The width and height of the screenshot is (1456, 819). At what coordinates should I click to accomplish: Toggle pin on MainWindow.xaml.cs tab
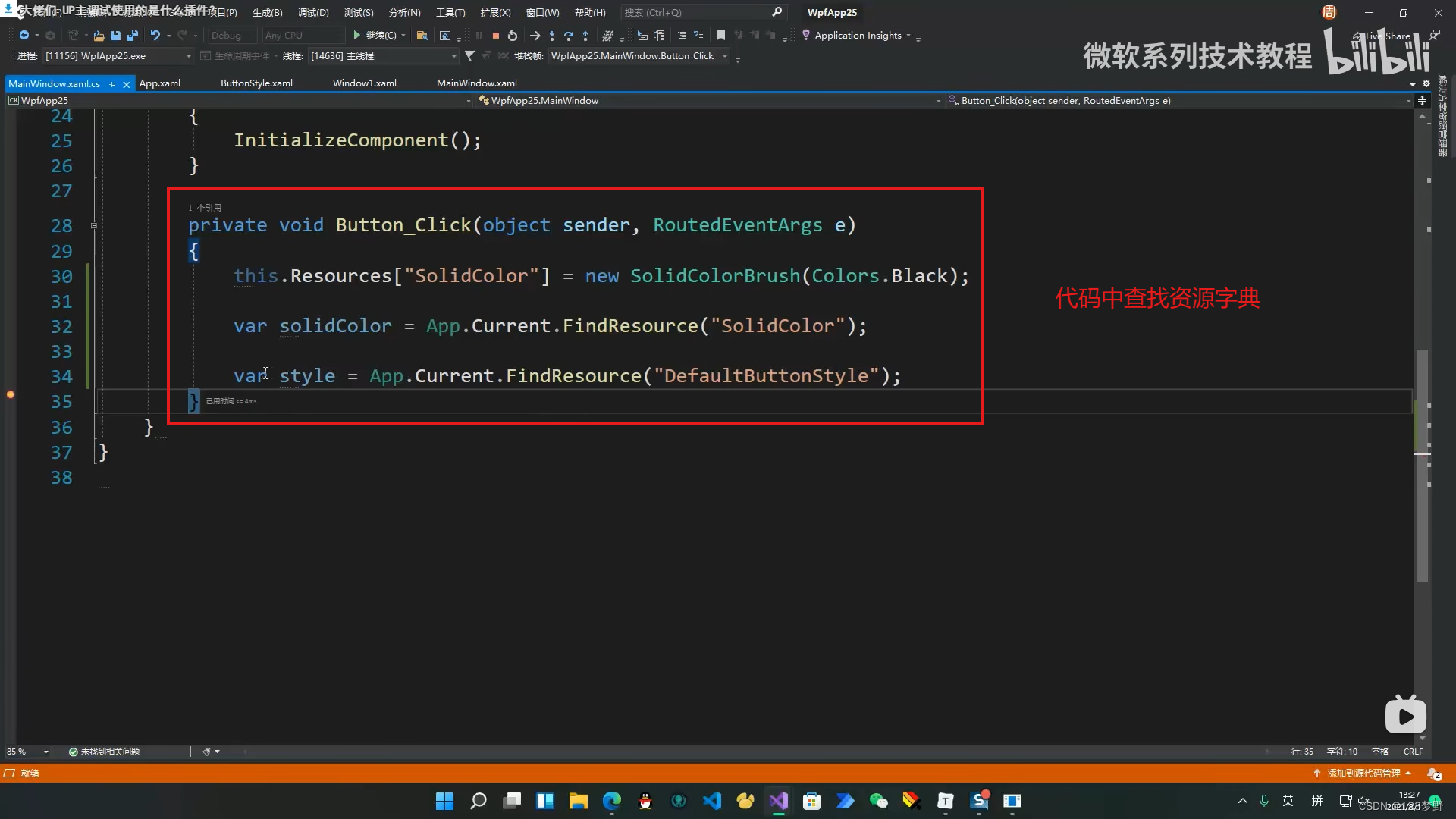(113, 84)
